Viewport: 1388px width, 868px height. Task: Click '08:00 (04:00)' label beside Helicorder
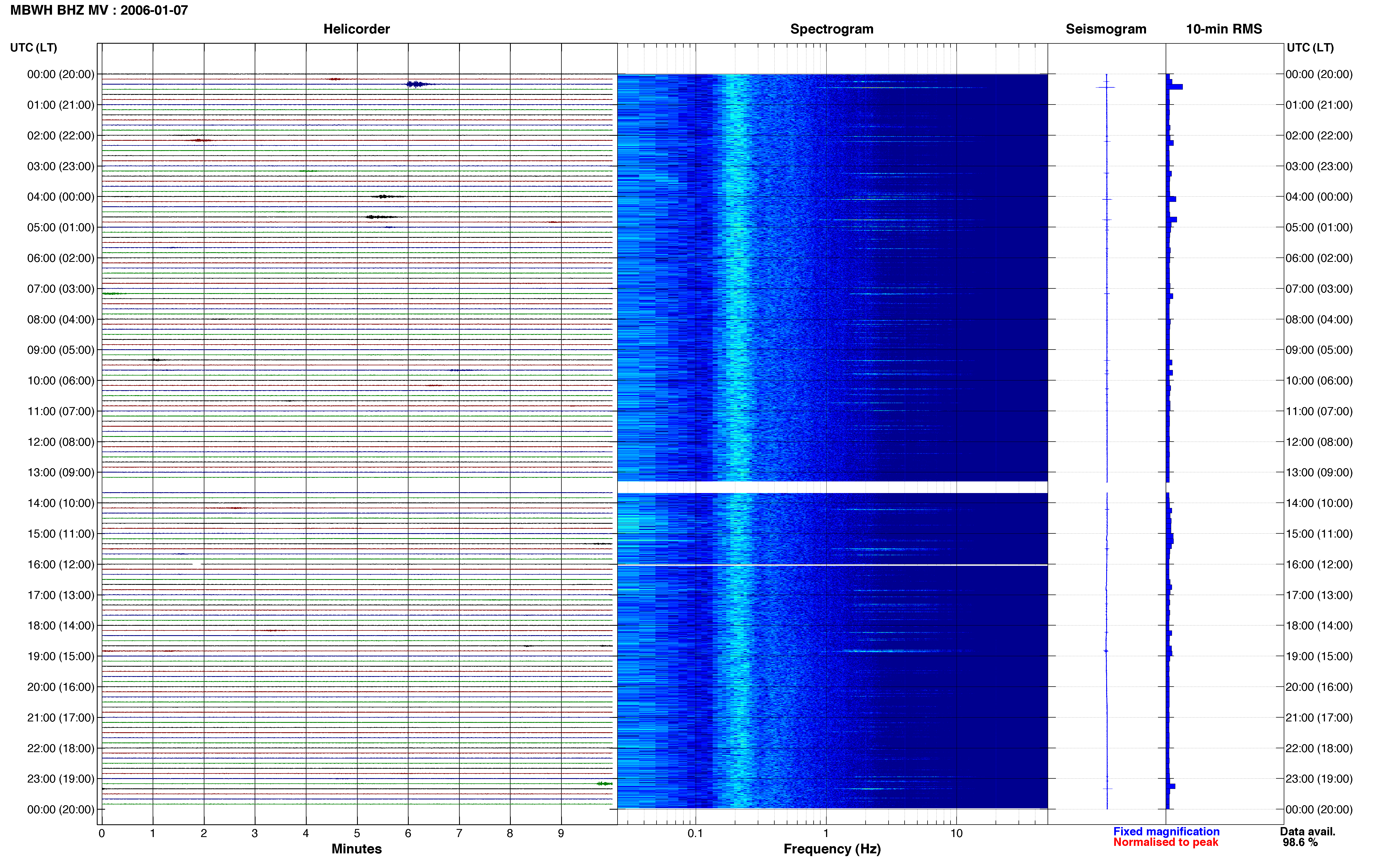point(60,319)
